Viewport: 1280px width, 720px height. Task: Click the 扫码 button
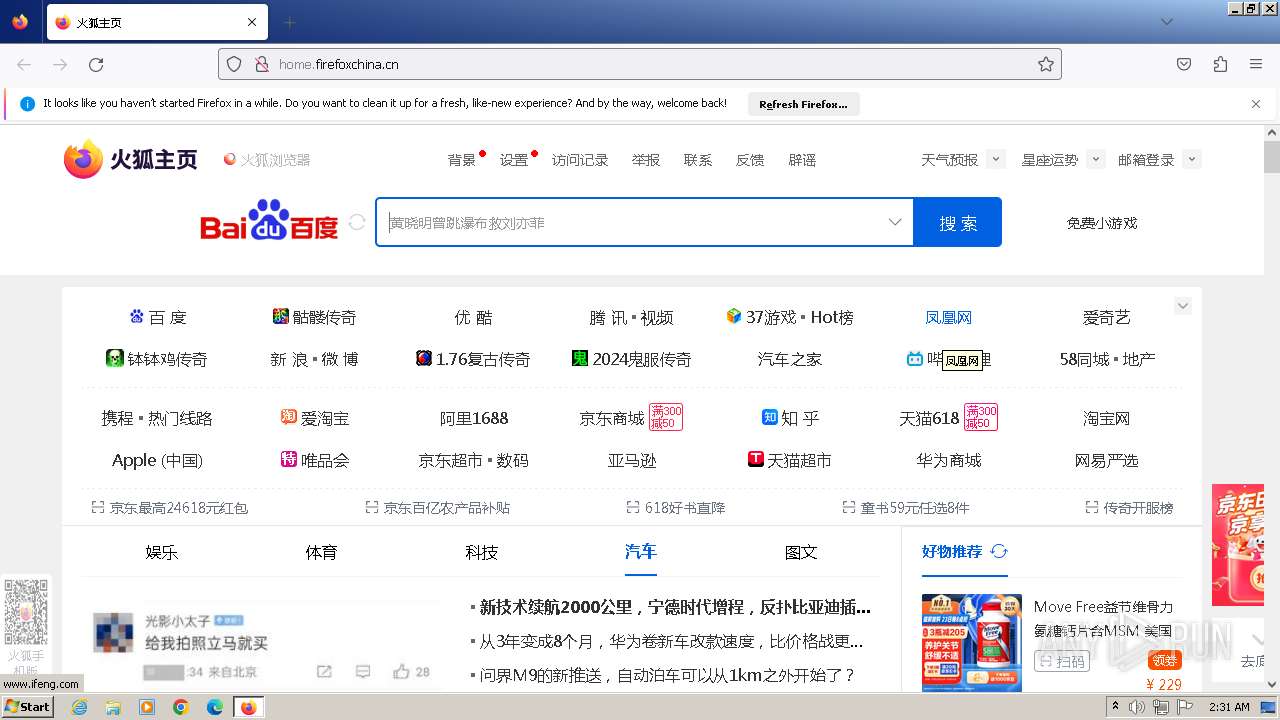point(1062,661)
